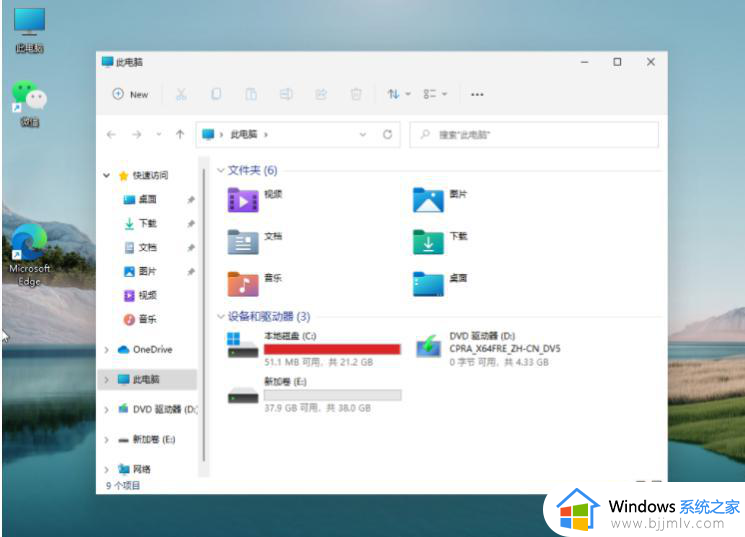Screen dimensions: 745x537
Task: Click the 9 个项目 status text
Action: coord(123,486)
